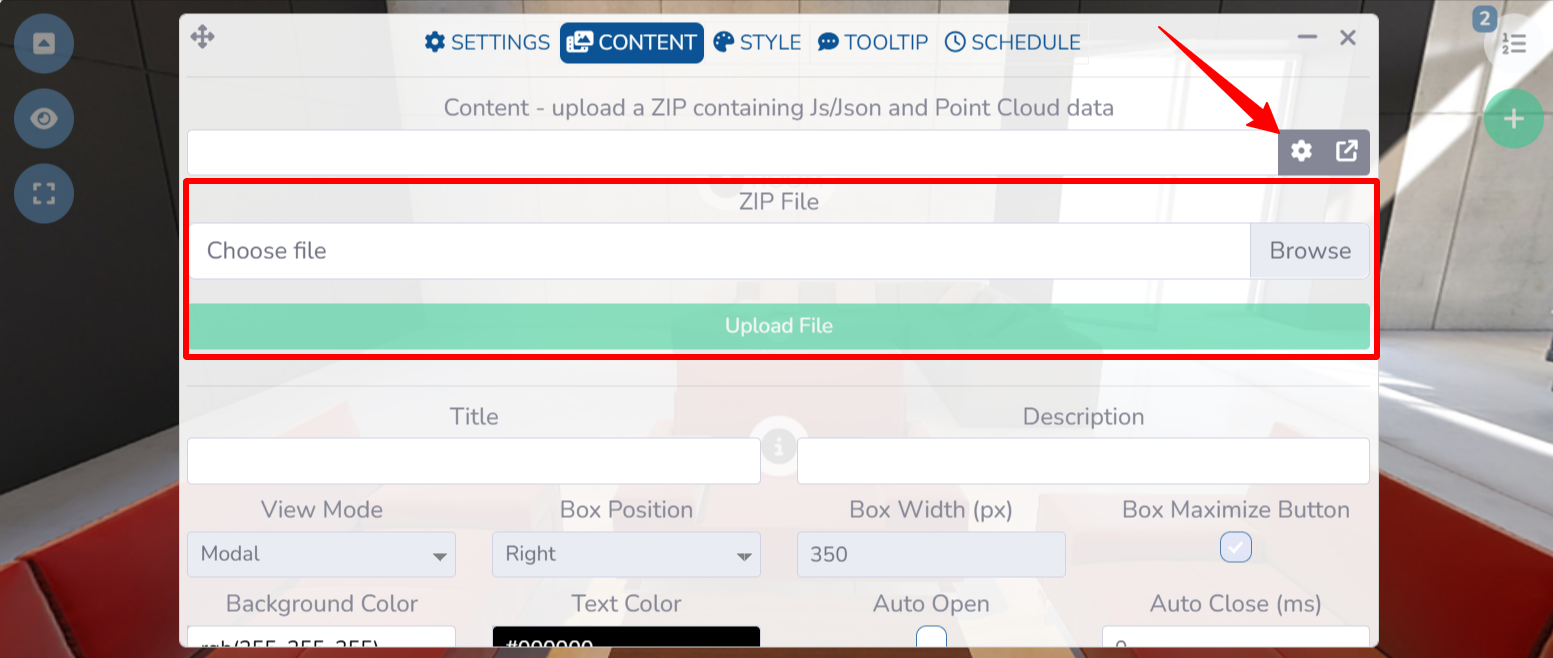Image resolution: width=1553 pixels, height=658 pixels.
Task: Expand the Box Position dropdown
Action: tap(626, 554)
